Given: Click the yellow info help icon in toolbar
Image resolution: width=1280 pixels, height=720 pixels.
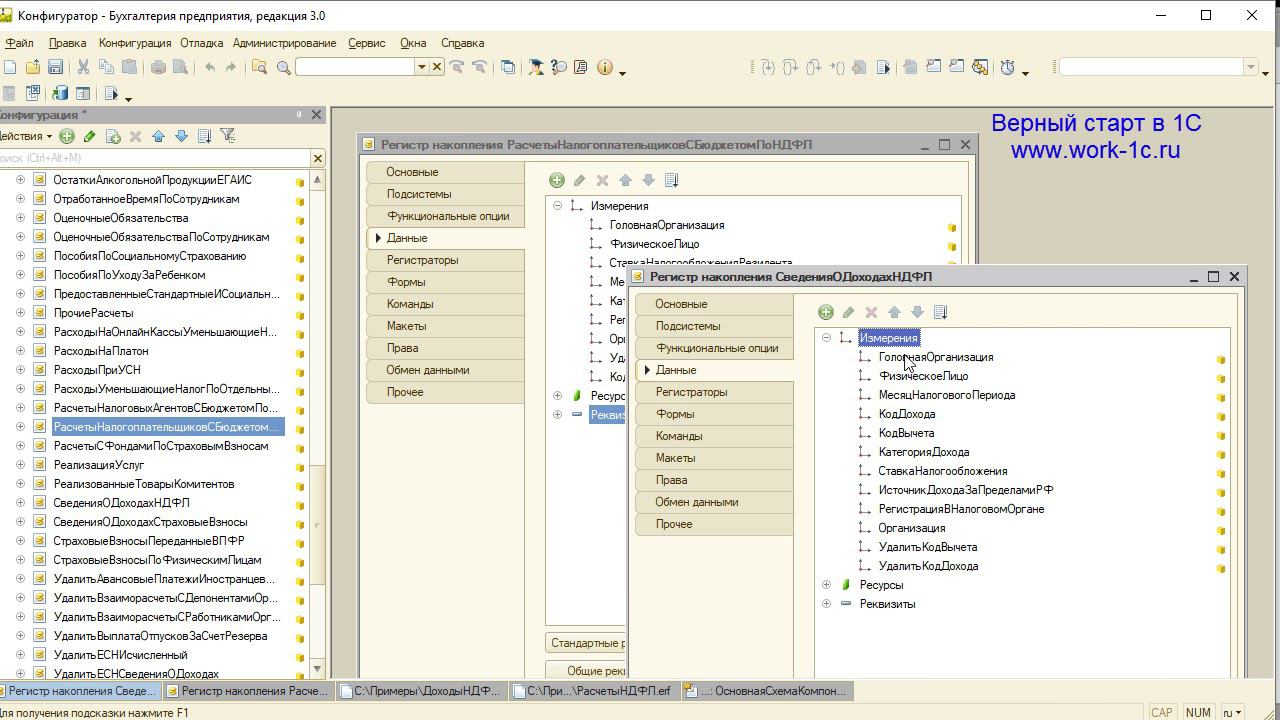Looking at the screenshot, I should pos(604,67).
